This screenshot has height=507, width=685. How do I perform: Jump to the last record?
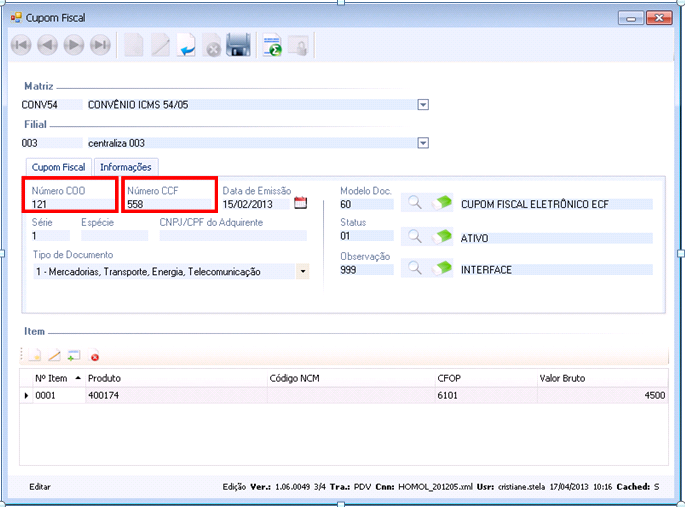point(100,45)
